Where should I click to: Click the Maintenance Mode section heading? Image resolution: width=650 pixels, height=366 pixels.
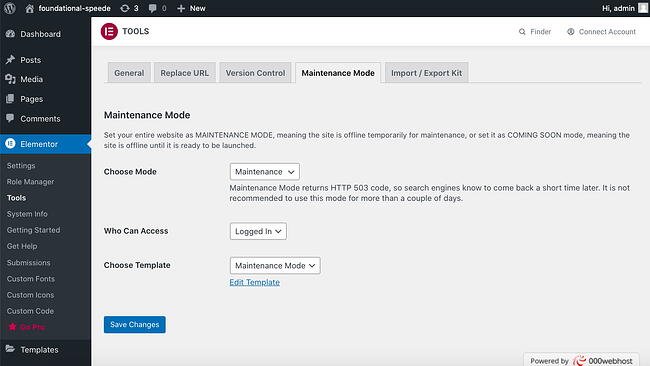[x=147, y=115]
